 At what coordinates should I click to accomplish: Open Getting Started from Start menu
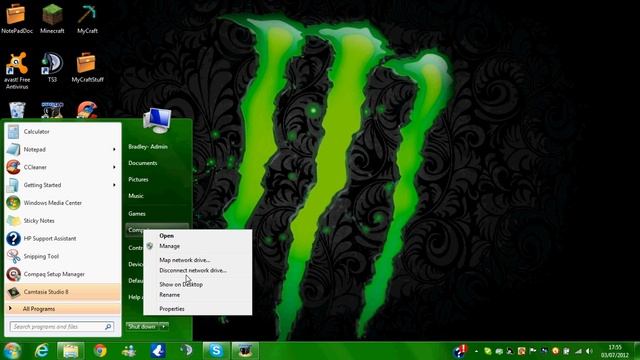coord(63,185)
